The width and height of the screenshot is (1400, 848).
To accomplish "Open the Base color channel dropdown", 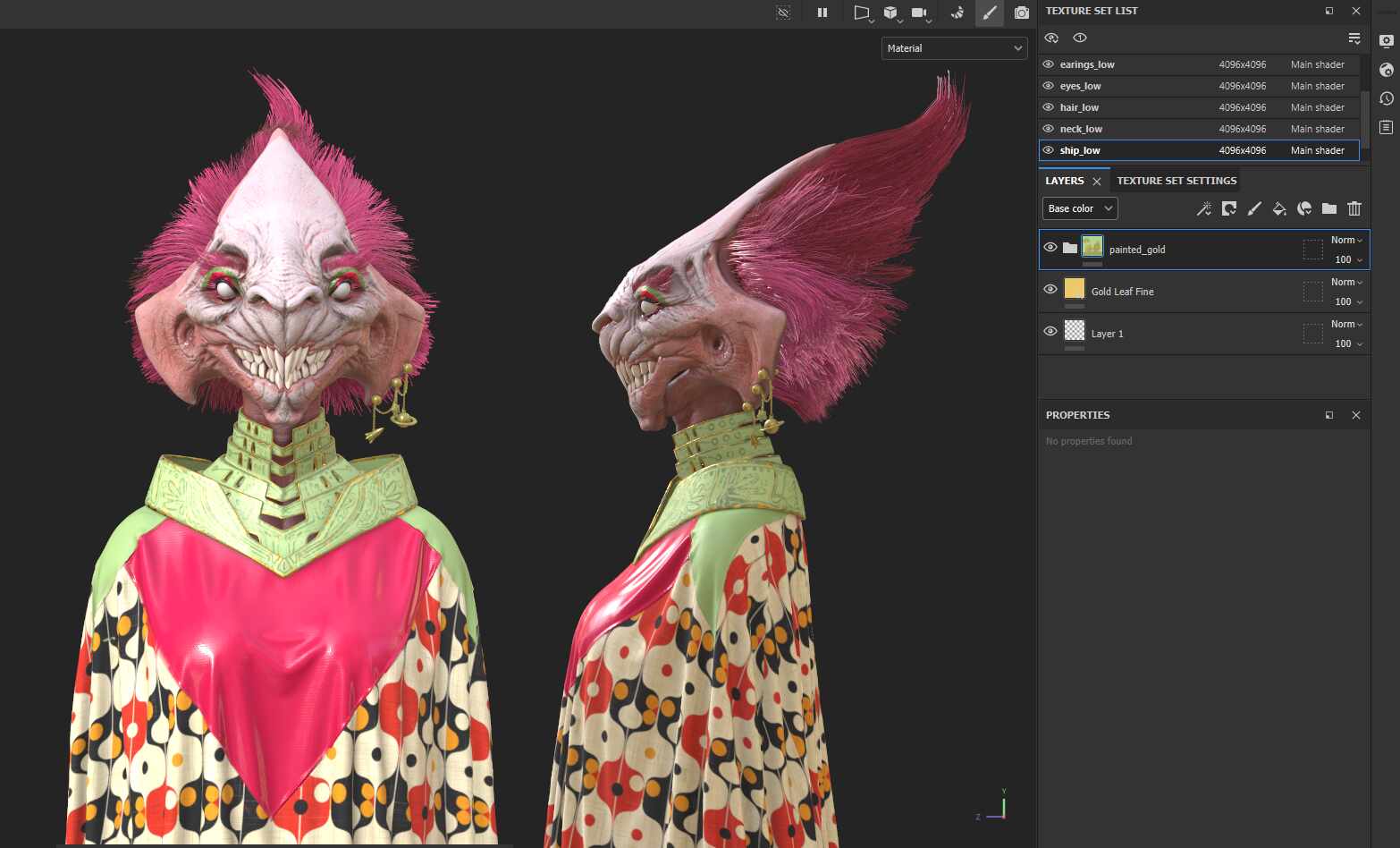I will [1080, 208].
